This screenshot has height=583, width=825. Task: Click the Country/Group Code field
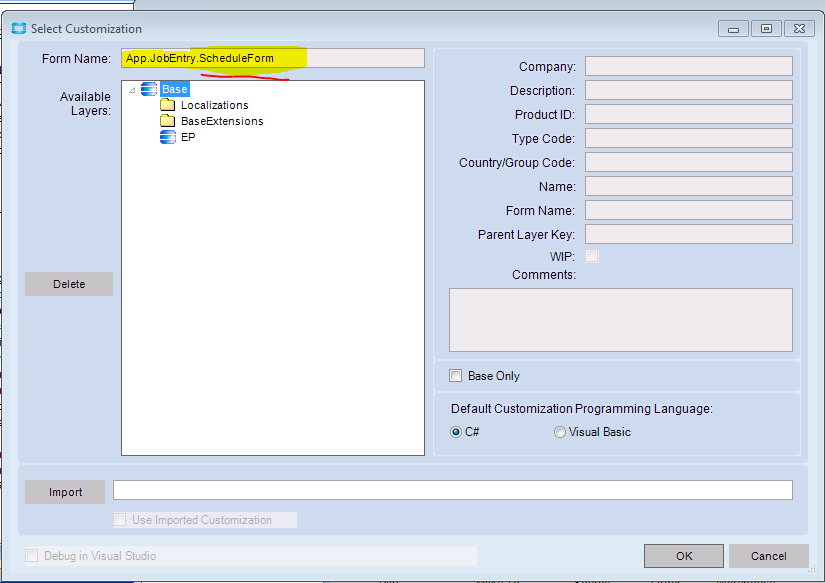pos(689,162)
